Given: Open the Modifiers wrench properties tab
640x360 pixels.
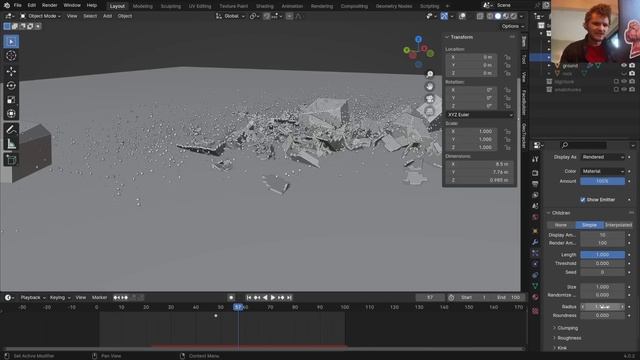Looking at the screenshot, I should pos(535,242).
